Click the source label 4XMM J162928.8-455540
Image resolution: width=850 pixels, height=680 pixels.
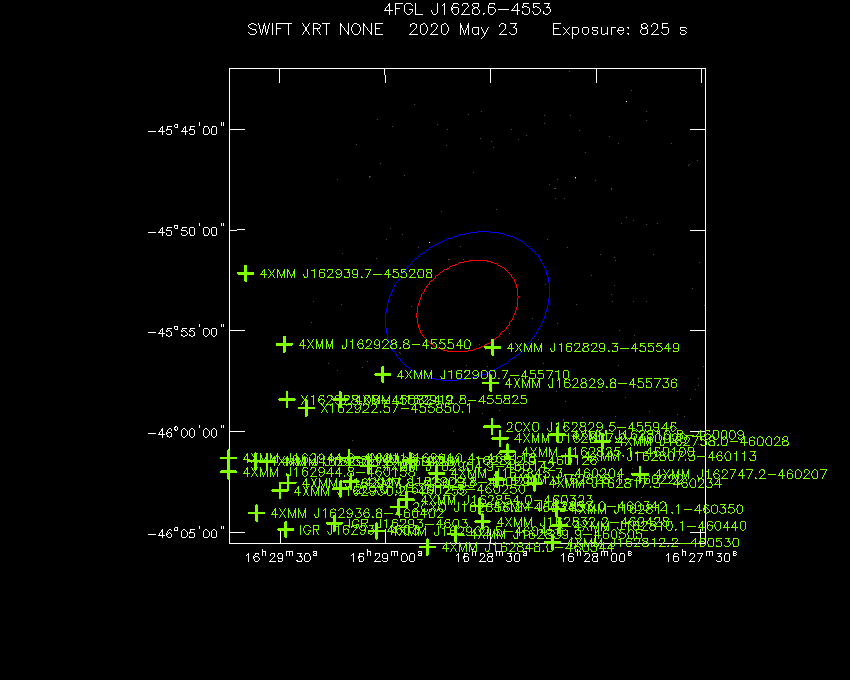(385, 344)
